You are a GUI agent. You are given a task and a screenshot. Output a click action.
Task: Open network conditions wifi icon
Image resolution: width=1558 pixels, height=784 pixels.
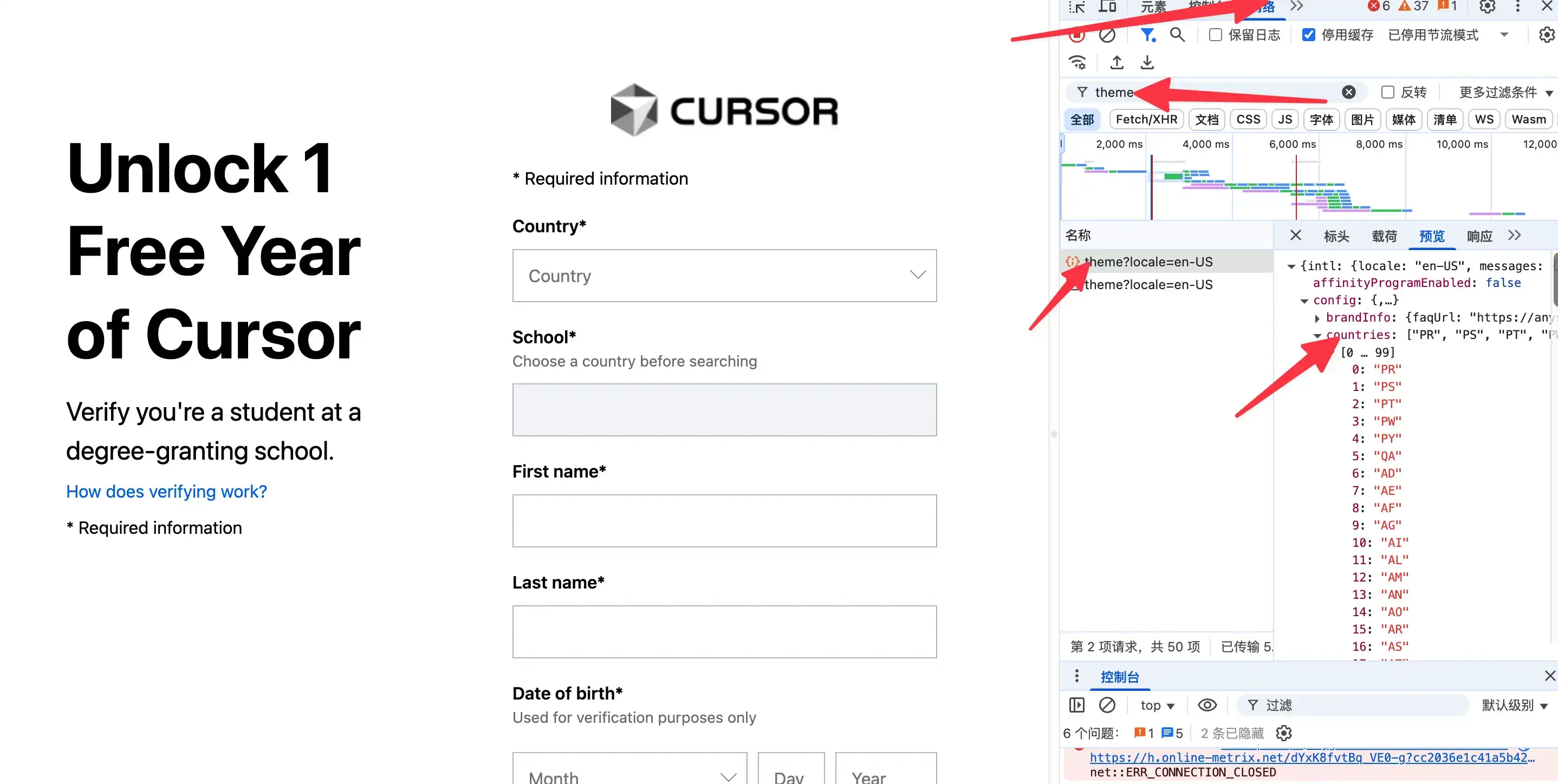[1077, 62]
